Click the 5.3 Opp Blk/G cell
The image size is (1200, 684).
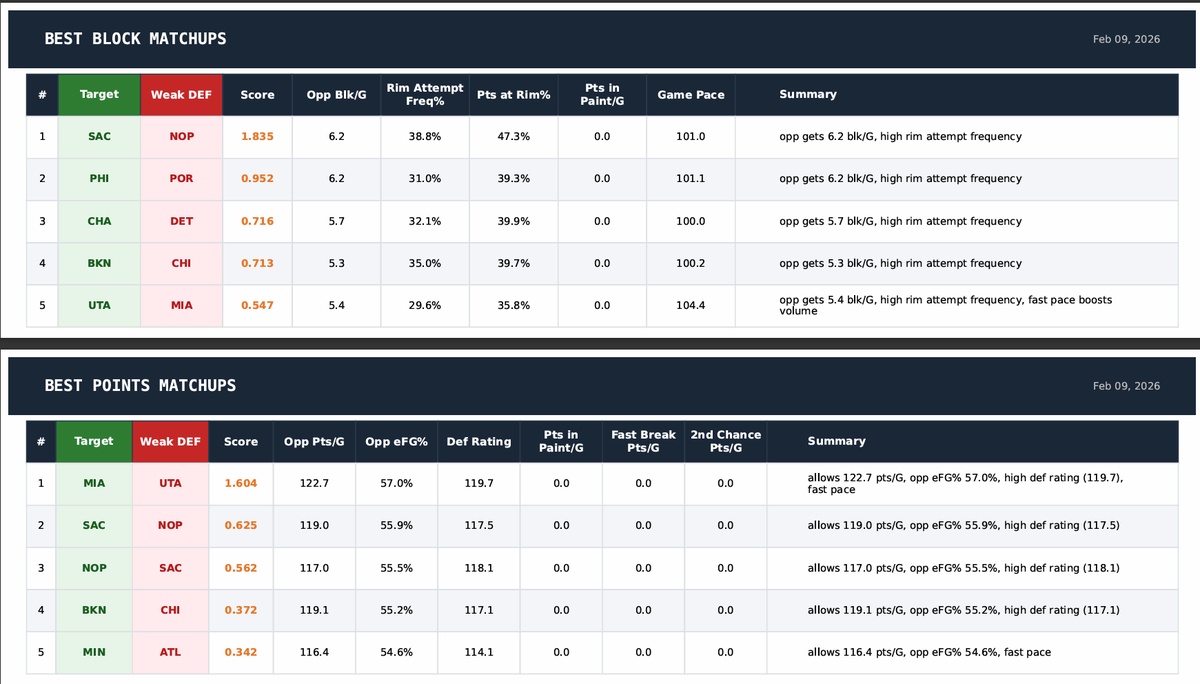point(336,263)
